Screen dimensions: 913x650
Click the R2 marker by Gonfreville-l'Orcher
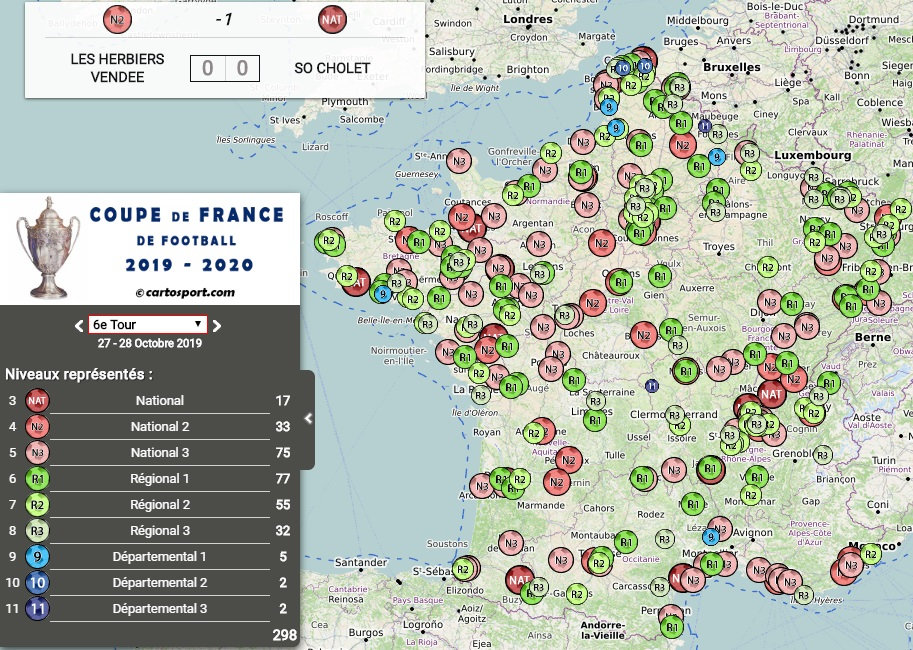551,153
